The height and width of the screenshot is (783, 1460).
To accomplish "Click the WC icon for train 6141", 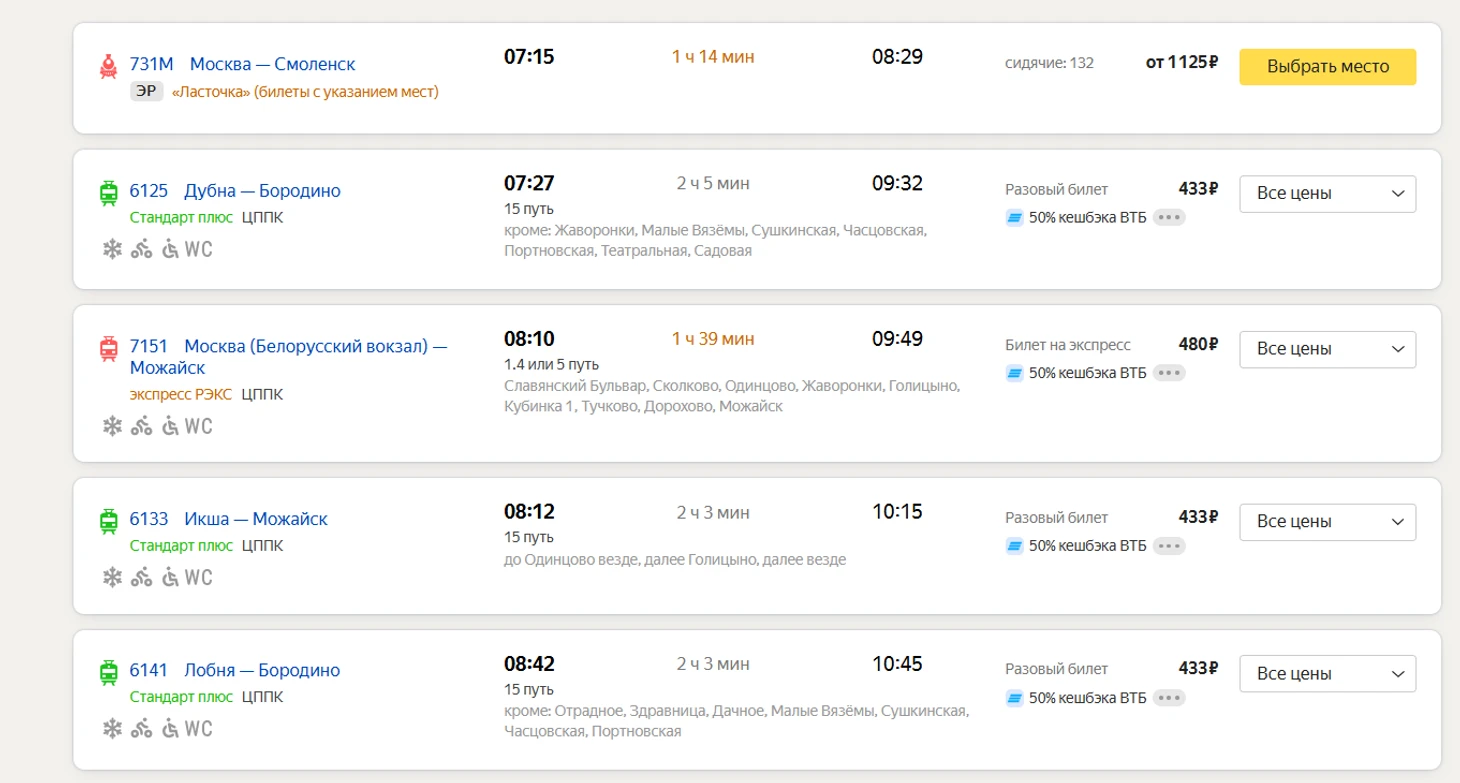I will point(199,727).
